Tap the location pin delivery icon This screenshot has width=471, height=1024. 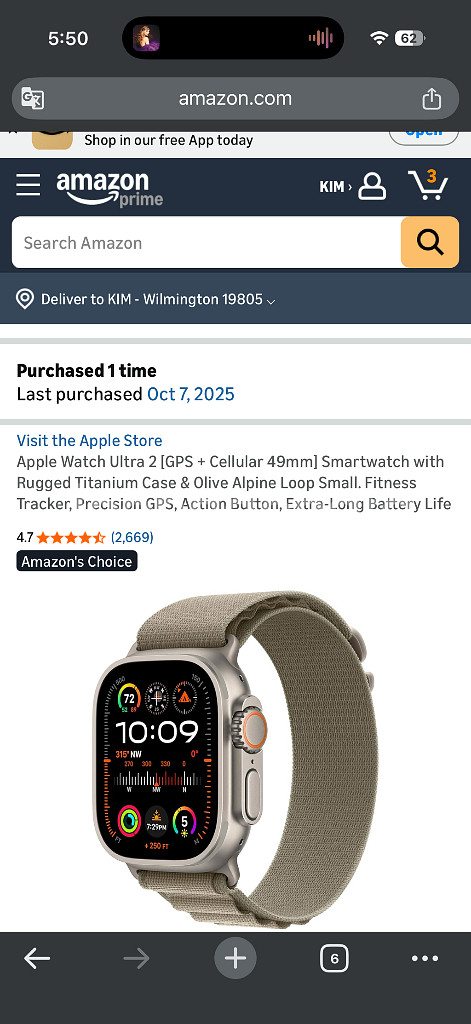tap(25, 299)
